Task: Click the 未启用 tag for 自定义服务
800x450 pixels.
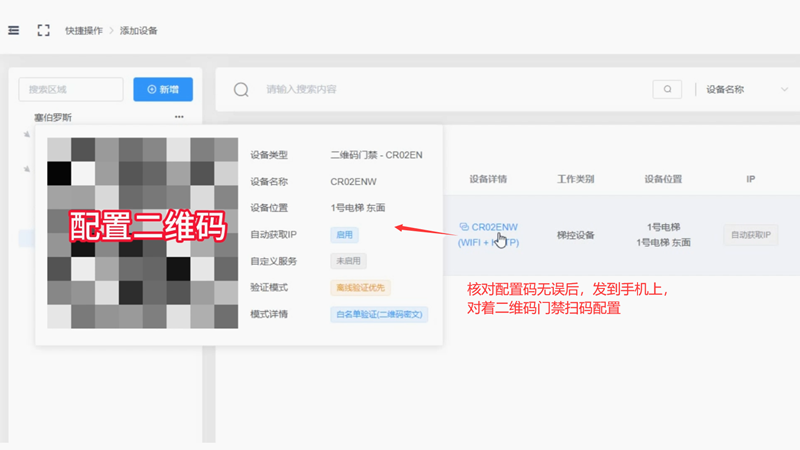Action: pos(348,261)
